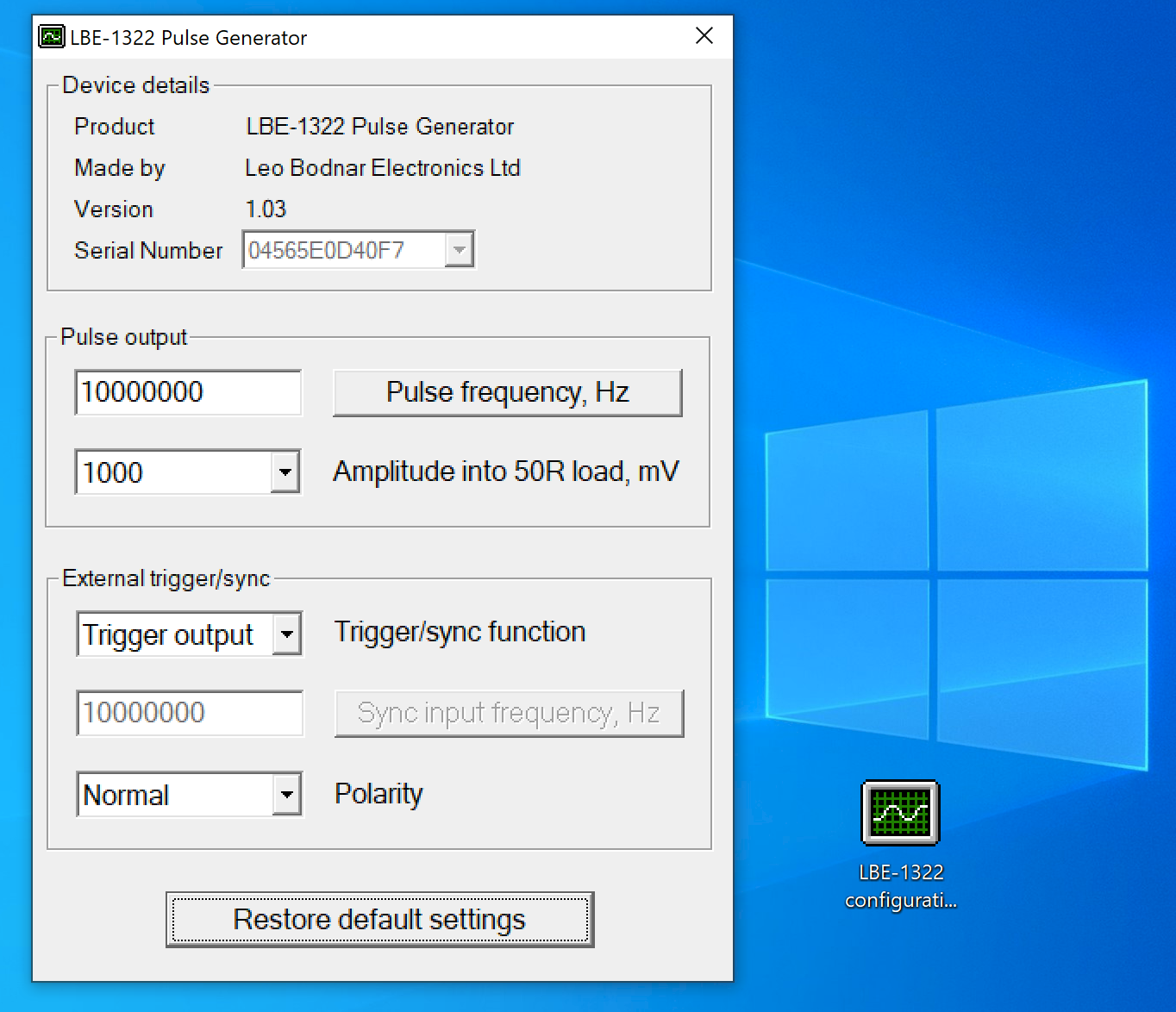The height and width of the screenshot is (1012, 1176).
Task: Click the Sync input frequency, Hz button
Action: click(509, 713)
